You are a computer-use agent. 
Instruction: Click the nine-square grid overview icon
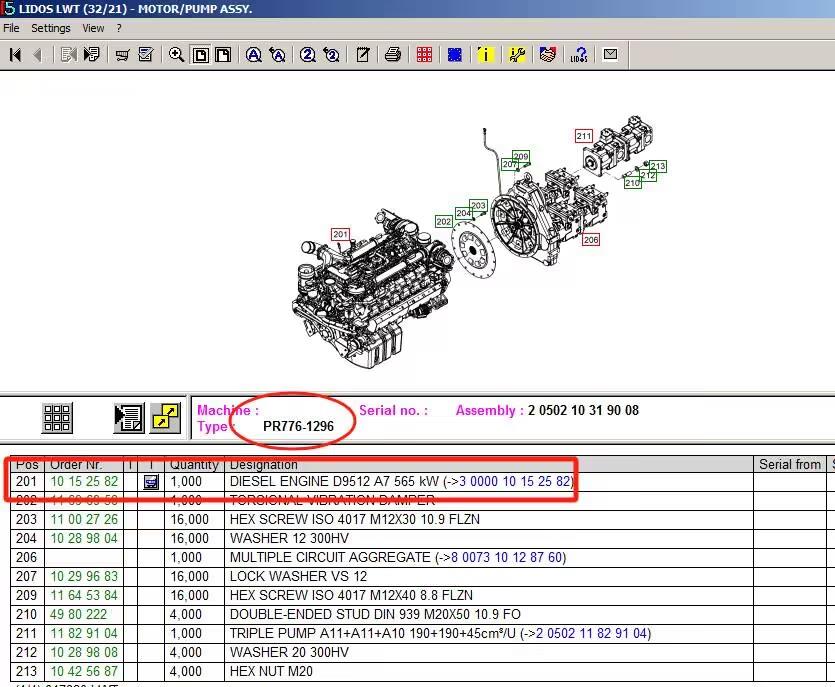pos(58,418)
